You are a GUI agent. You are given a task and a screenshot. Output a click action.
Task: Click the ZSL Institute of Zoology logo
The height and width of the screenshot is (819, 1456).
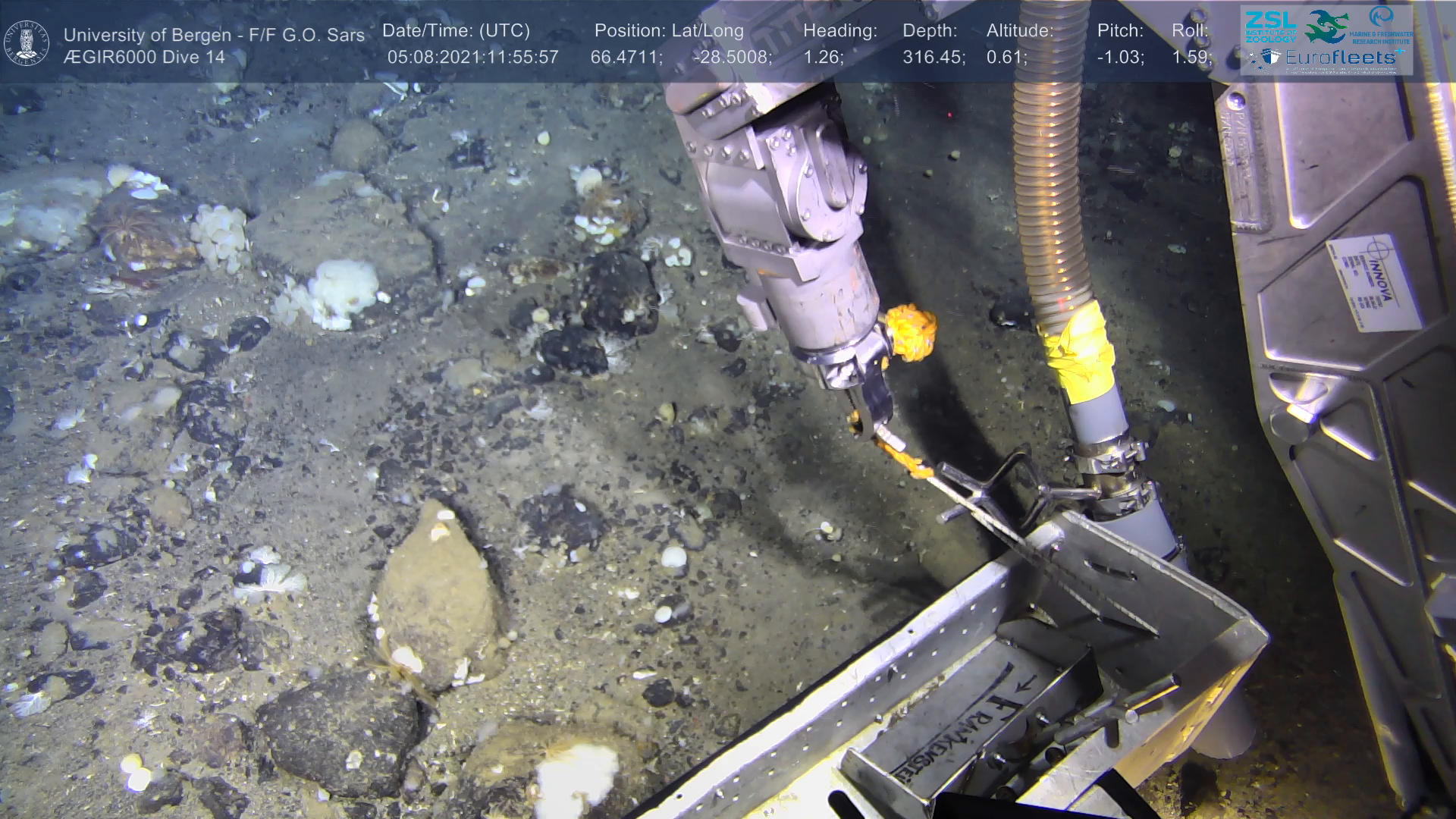pyautogui.click(x=1271, y=27)
